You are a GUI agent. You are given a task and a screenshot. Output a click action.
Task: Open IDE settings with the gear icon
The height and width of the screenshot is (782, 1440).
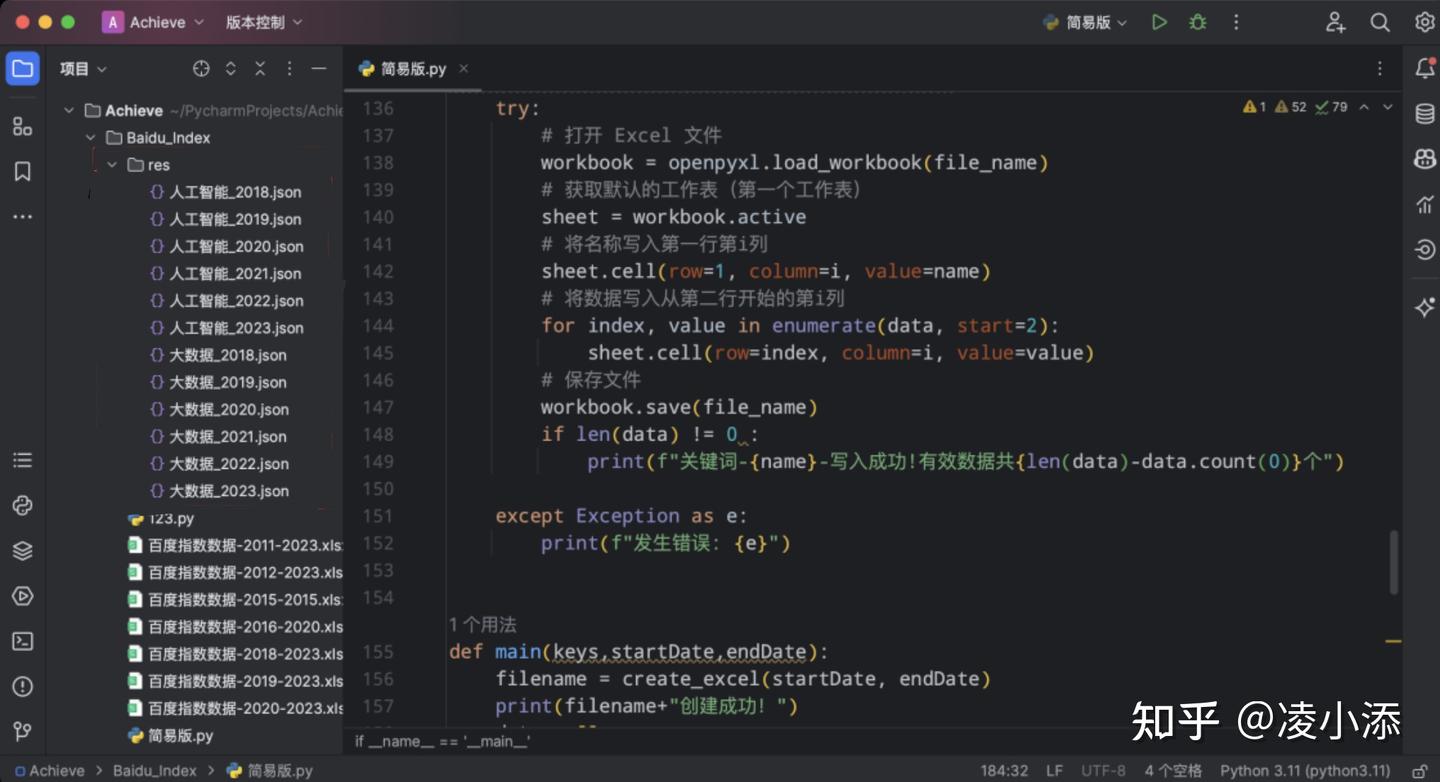point(1427,21)
